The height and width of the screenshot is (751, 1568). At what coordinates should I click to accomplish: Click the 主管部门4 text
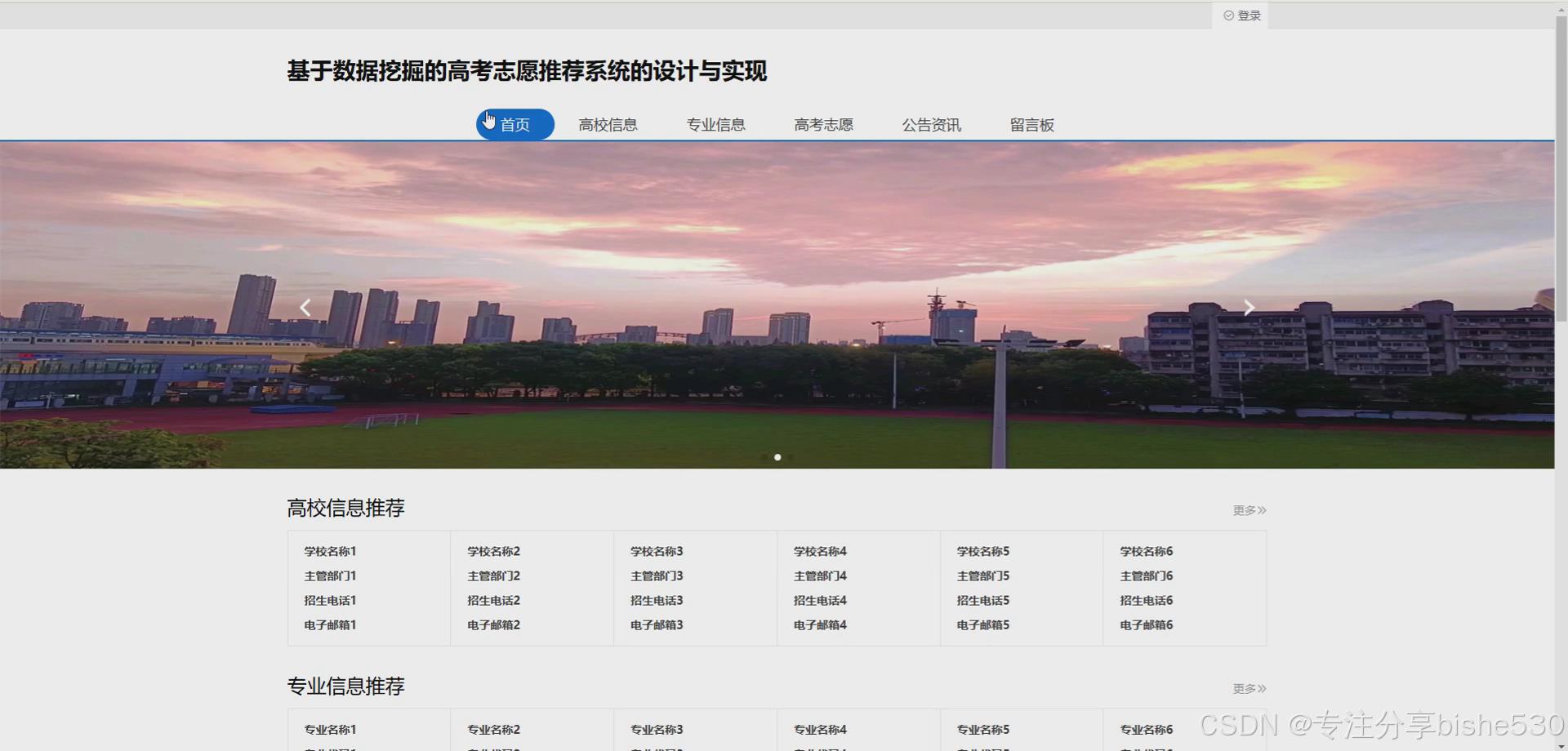[x=820, y=576]
